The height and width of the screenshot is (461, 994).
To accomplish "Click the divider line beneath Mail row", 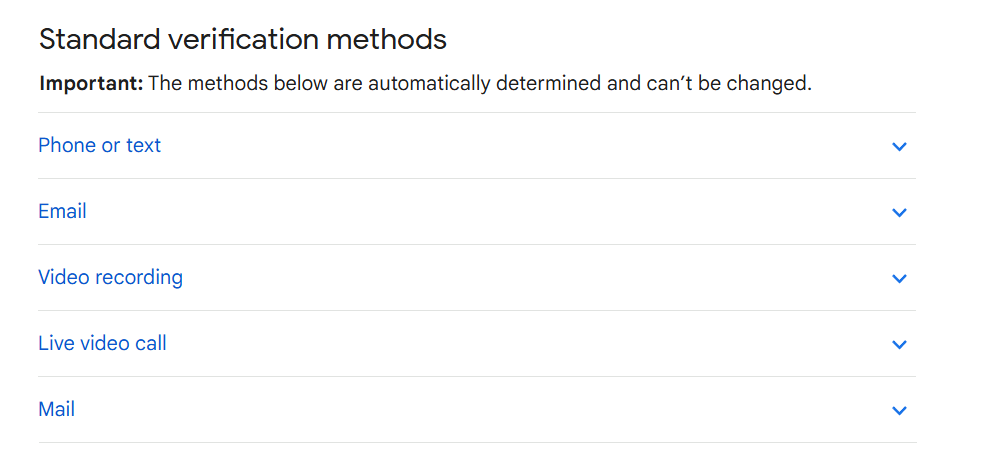I will pos(476,442).
